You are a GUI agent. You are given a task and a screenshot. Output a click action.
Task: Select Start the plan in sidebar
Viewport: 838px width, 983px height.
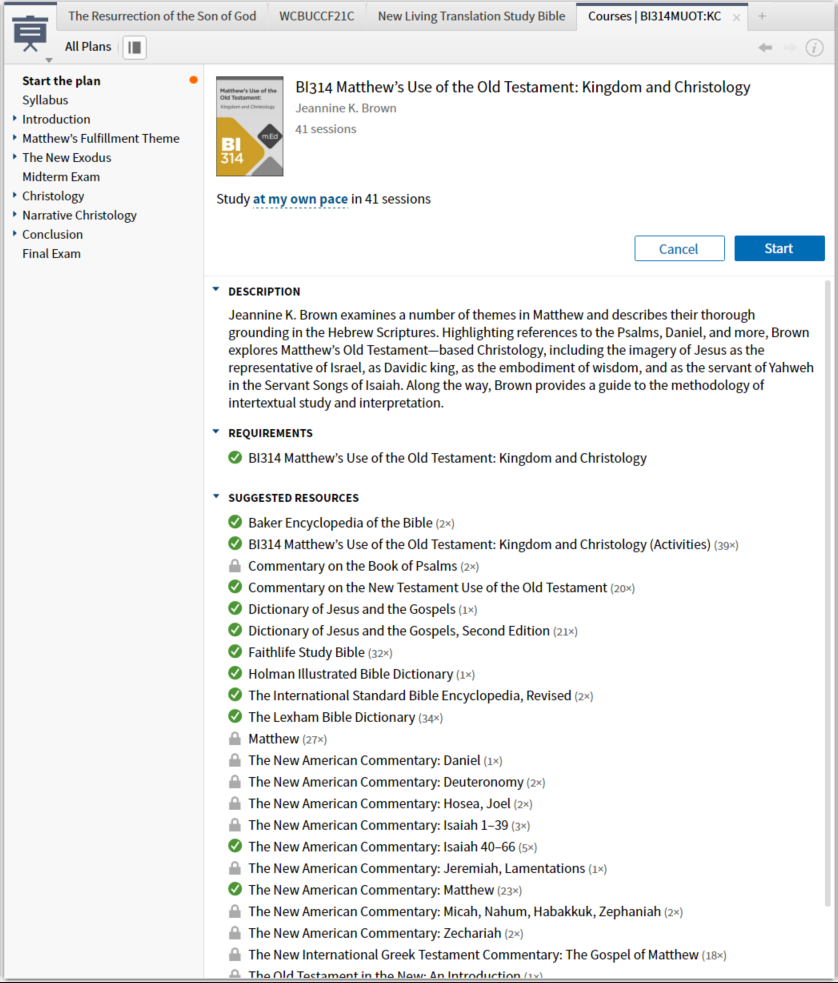pyautogui.click(x=61, y=81)
